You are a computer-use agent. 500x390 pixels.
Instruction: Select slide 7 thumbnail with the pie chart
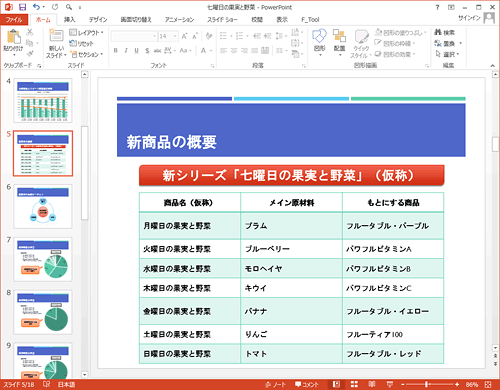(x=43, y=259)
